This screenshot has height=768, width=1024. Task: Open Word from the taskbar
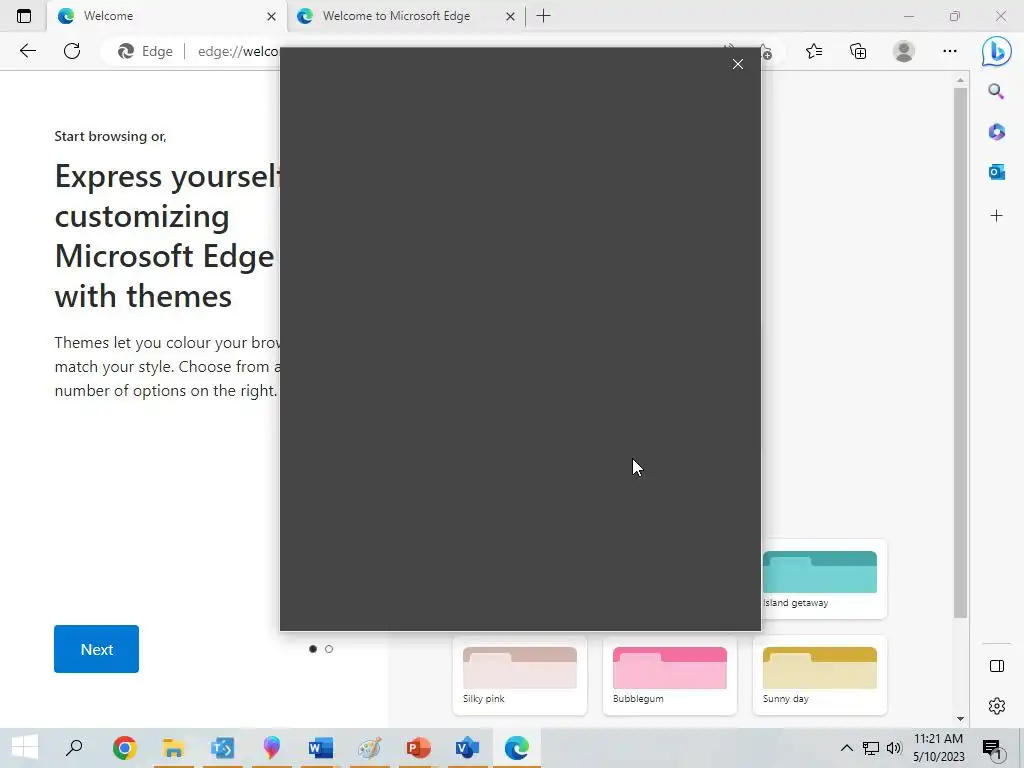pos(320,748)
